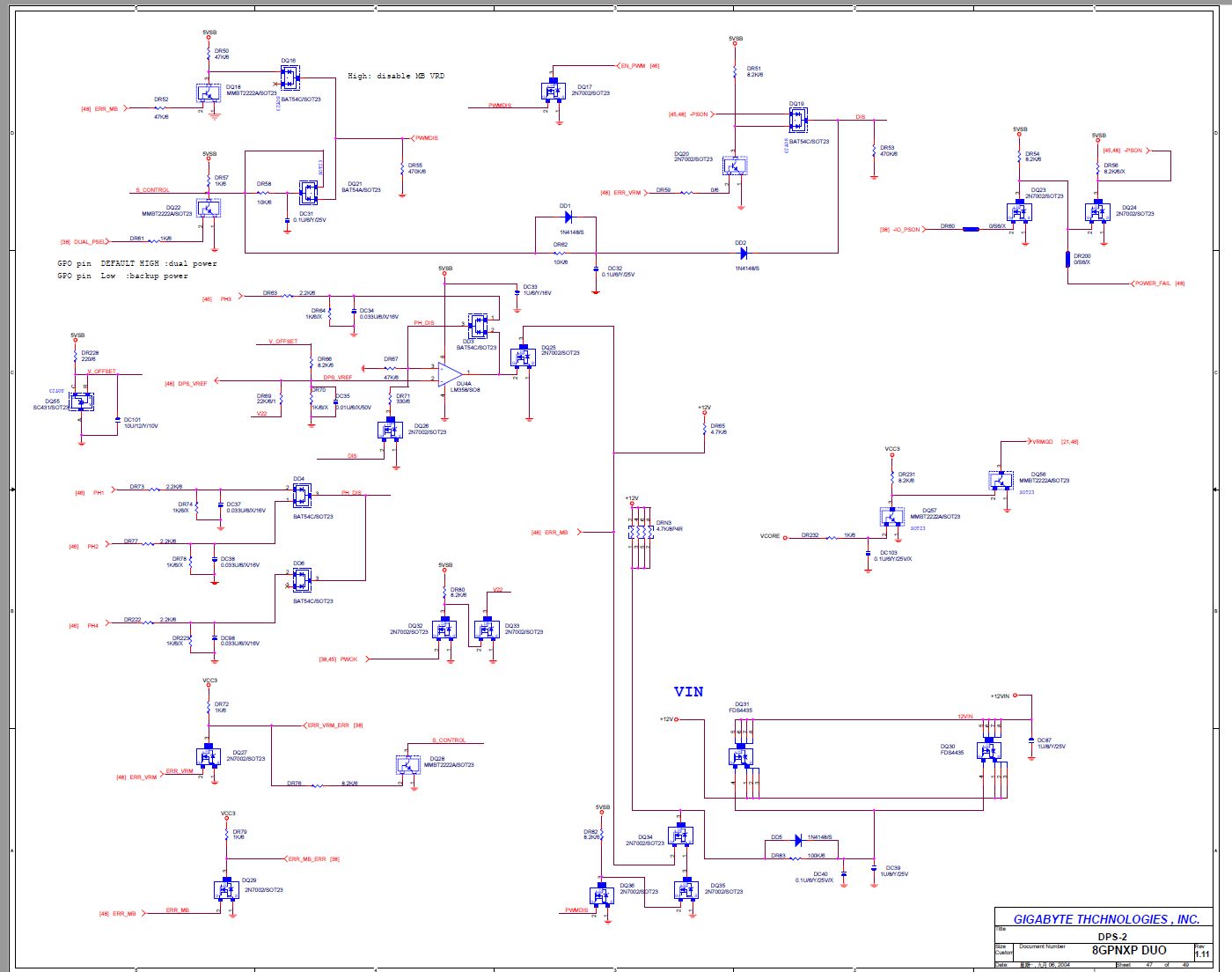Click the DD5 1N4148 diode symbol

[x=798, y=841]
